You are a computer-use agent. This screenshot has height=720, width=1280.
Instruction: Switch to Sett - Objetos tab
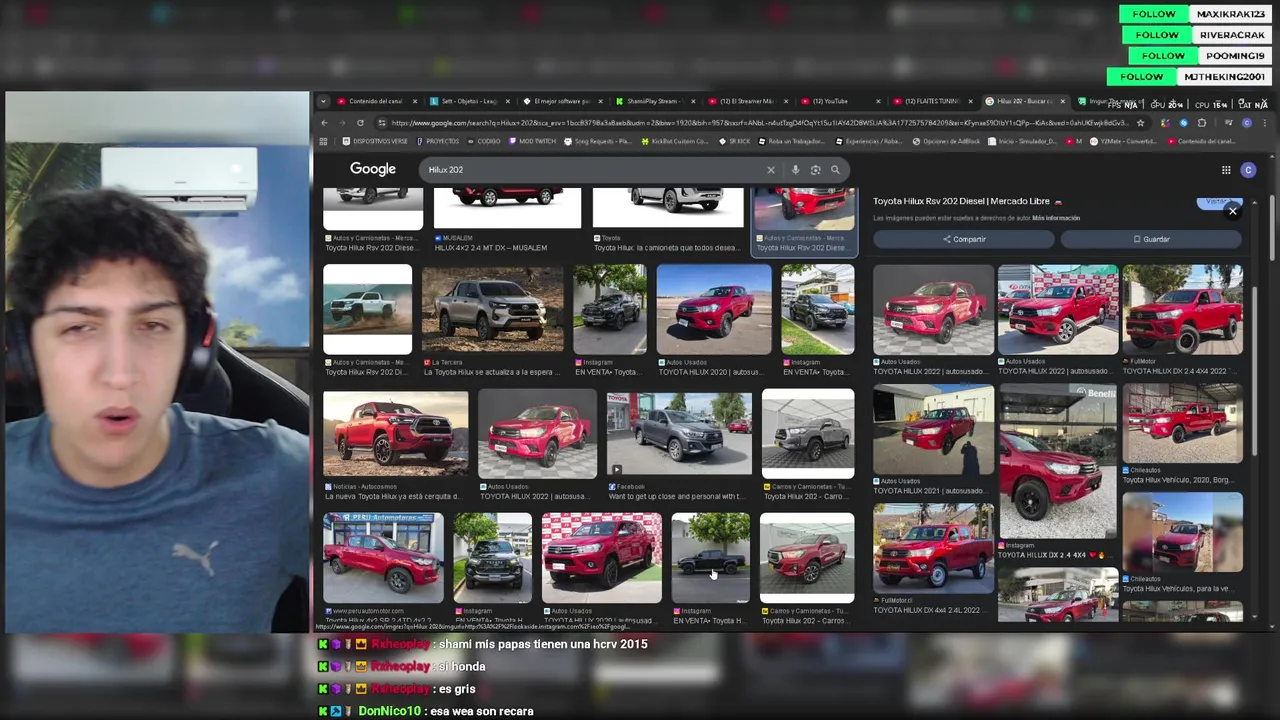coord(469,101)
